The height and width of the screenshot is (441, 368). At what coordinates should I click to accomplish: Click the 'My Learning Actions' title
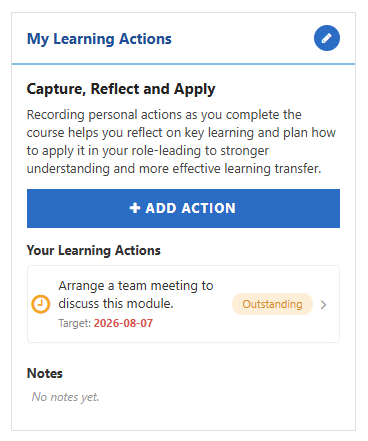(99, 39)
